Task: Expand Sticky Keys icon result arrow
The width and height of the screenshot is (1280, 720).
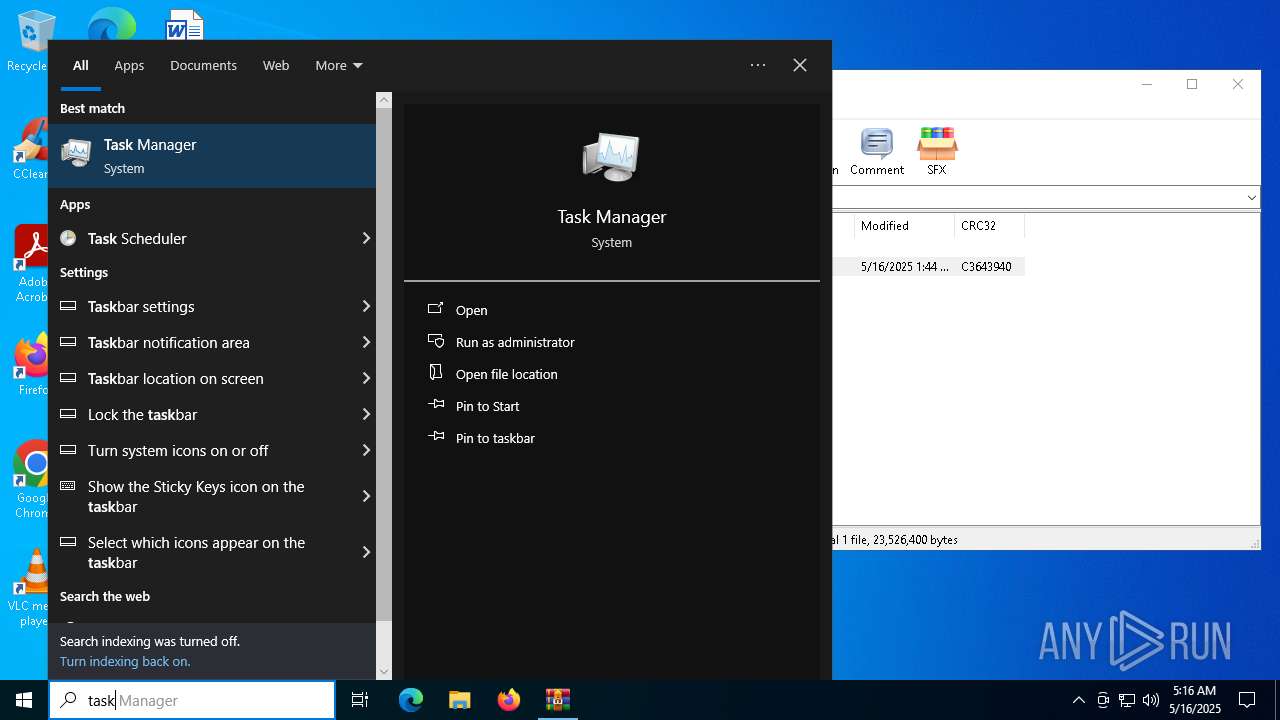Action: coord(366,496)
